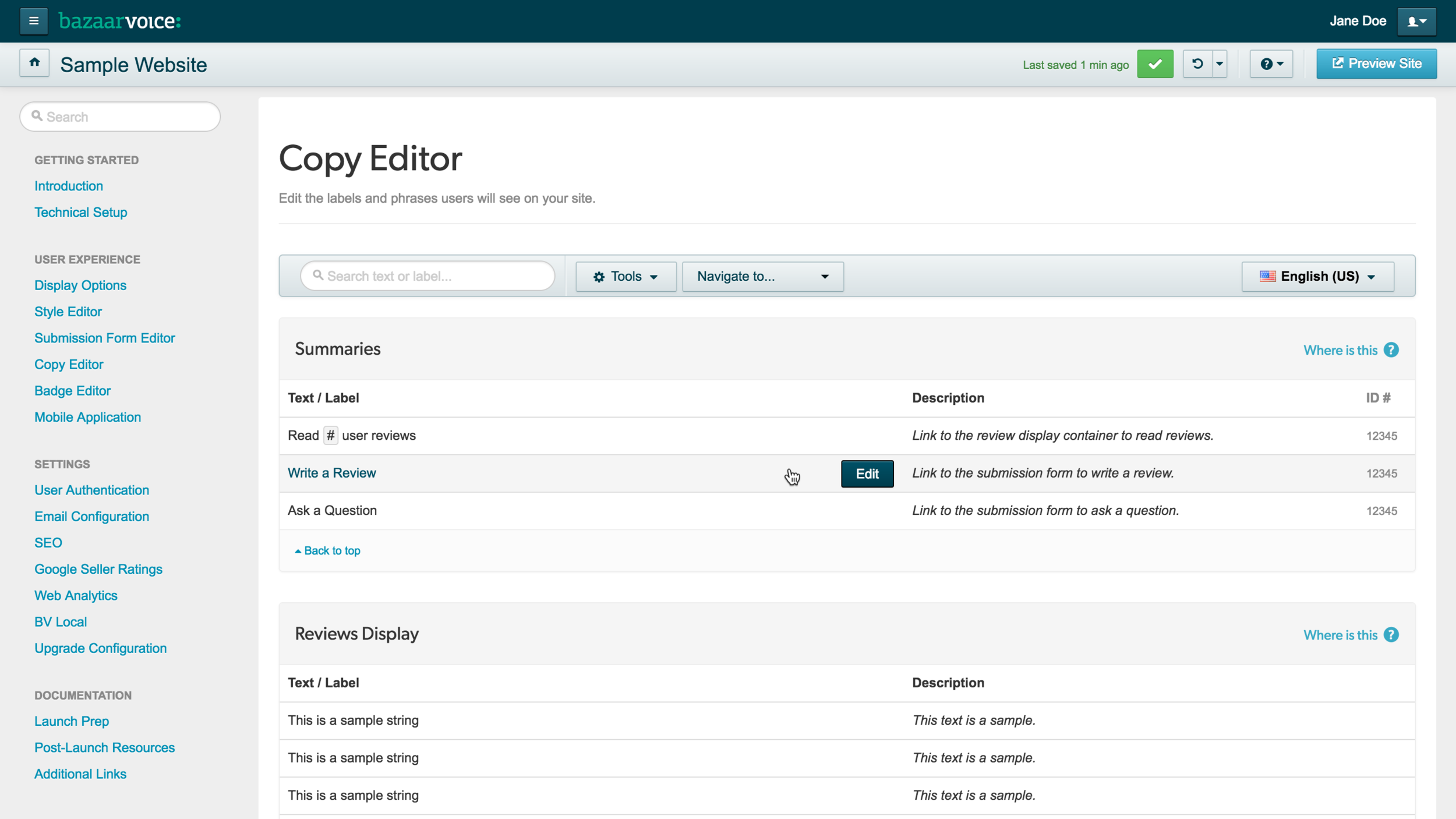The width and height of the screenshot is (1456, 819).
Task: Open Submission Form Editor in the sidebar
Action: point(105,338)
